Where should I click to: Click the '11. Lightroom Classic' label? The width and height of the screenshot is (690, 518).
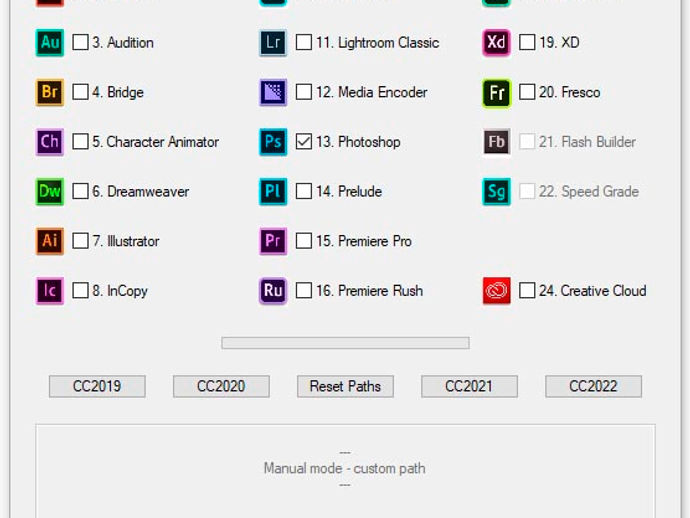click(378, 43)
